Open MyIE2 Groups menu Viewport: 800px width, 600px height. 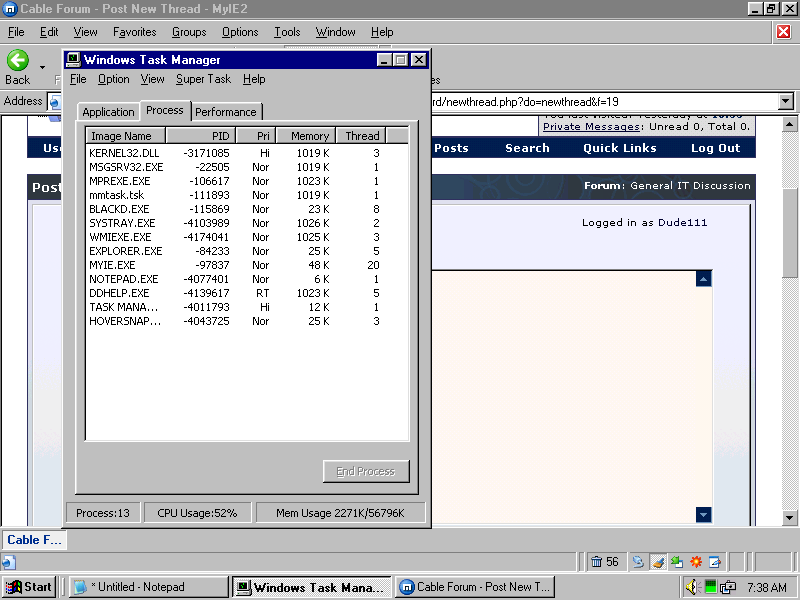coord(189,32)
